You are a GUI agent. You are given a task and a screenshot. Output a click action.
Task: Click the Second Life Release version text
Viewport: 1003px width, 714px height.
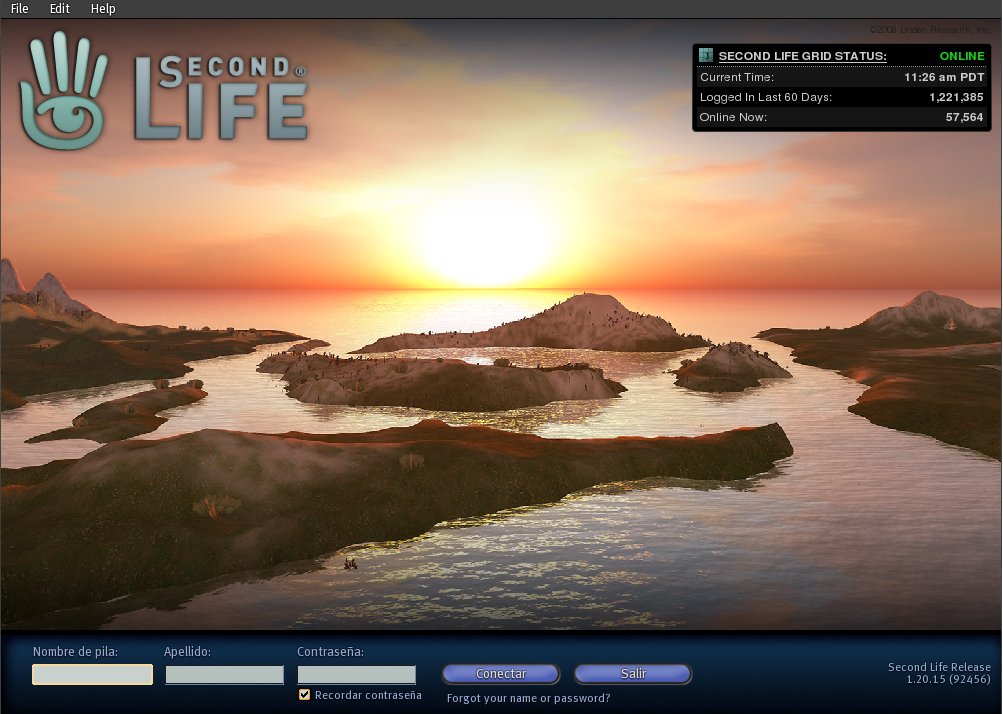(939, 673)
